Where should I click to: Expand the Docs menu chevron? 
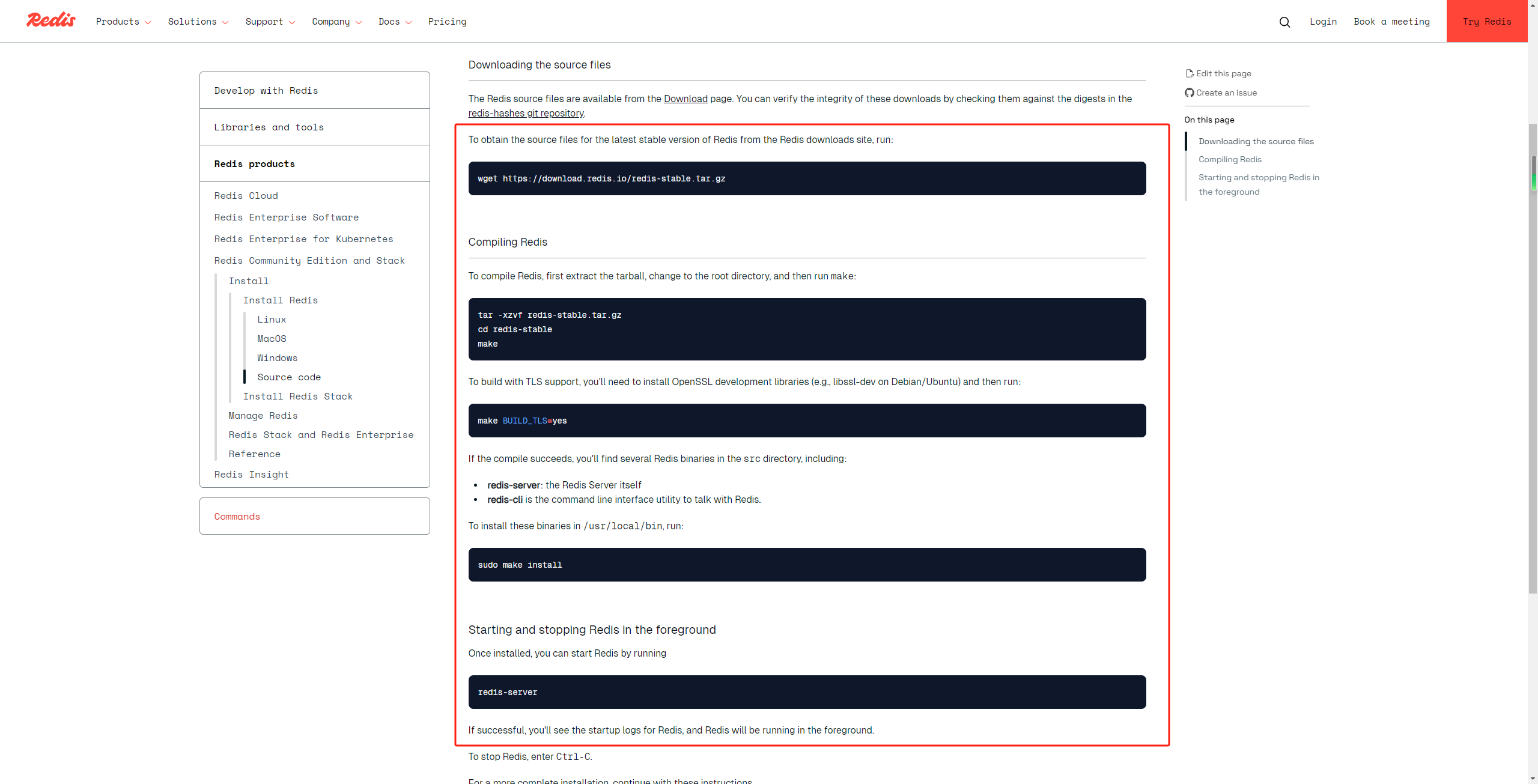(x=409, y=22)
